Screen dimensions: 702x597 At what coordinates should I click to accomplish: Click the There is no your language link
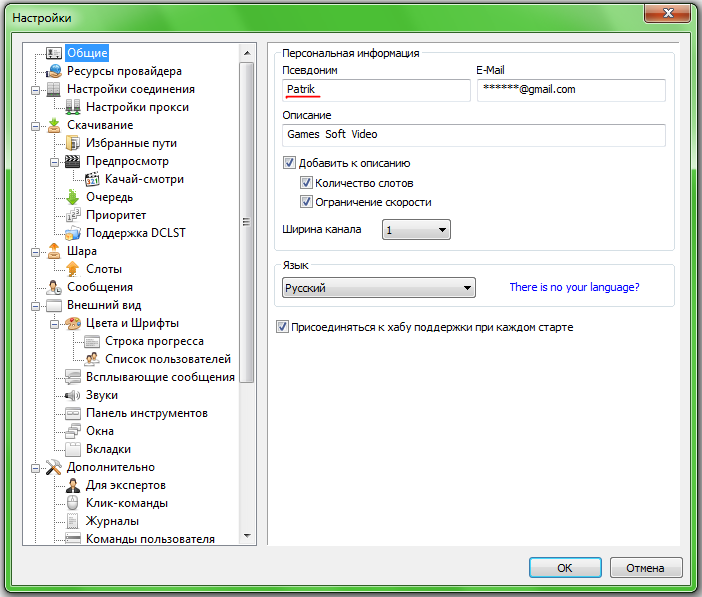pos(574,288)
